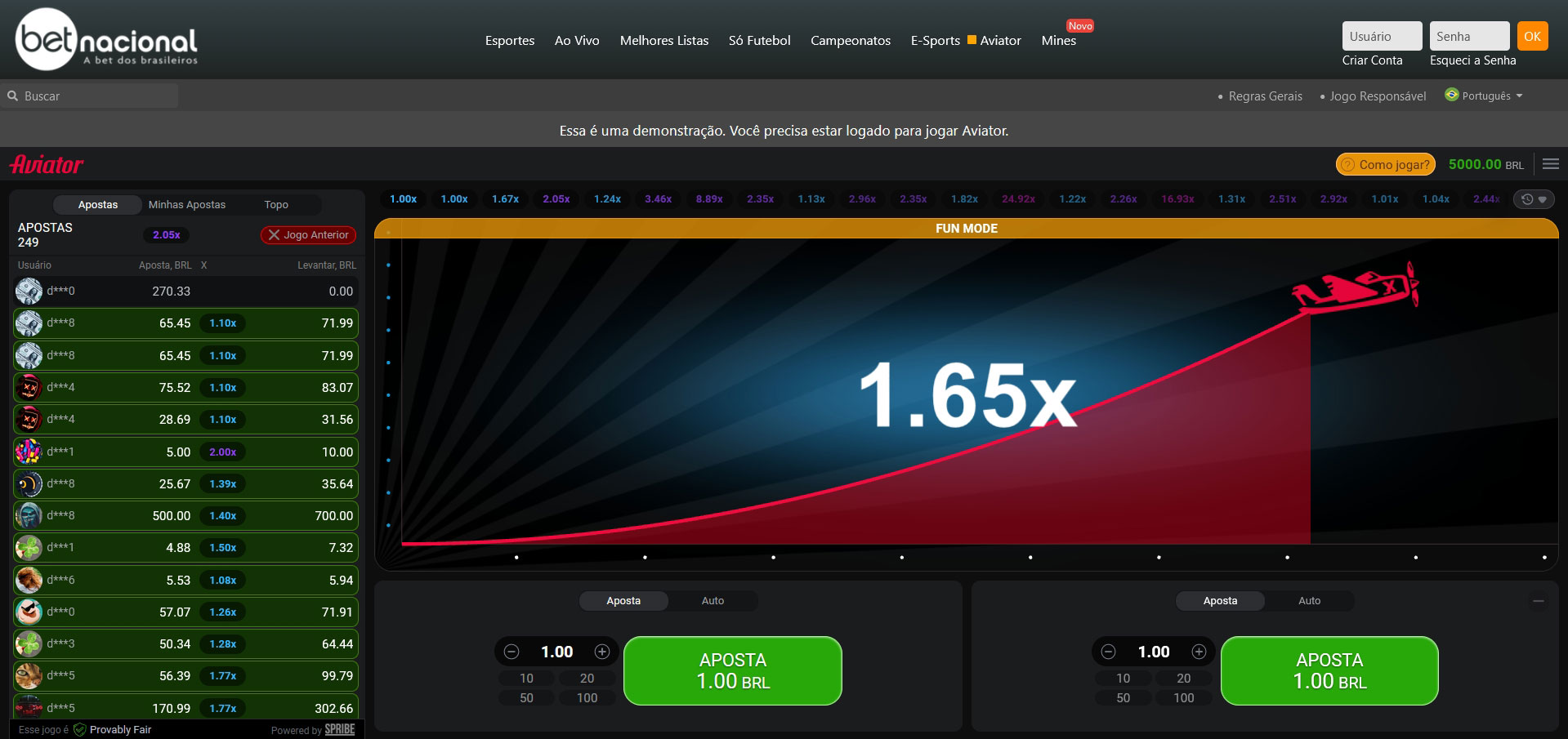This screenshot has height=739, width=1568.
Task: Click the question icon in Como jogar
Action: coord(1348,165)
